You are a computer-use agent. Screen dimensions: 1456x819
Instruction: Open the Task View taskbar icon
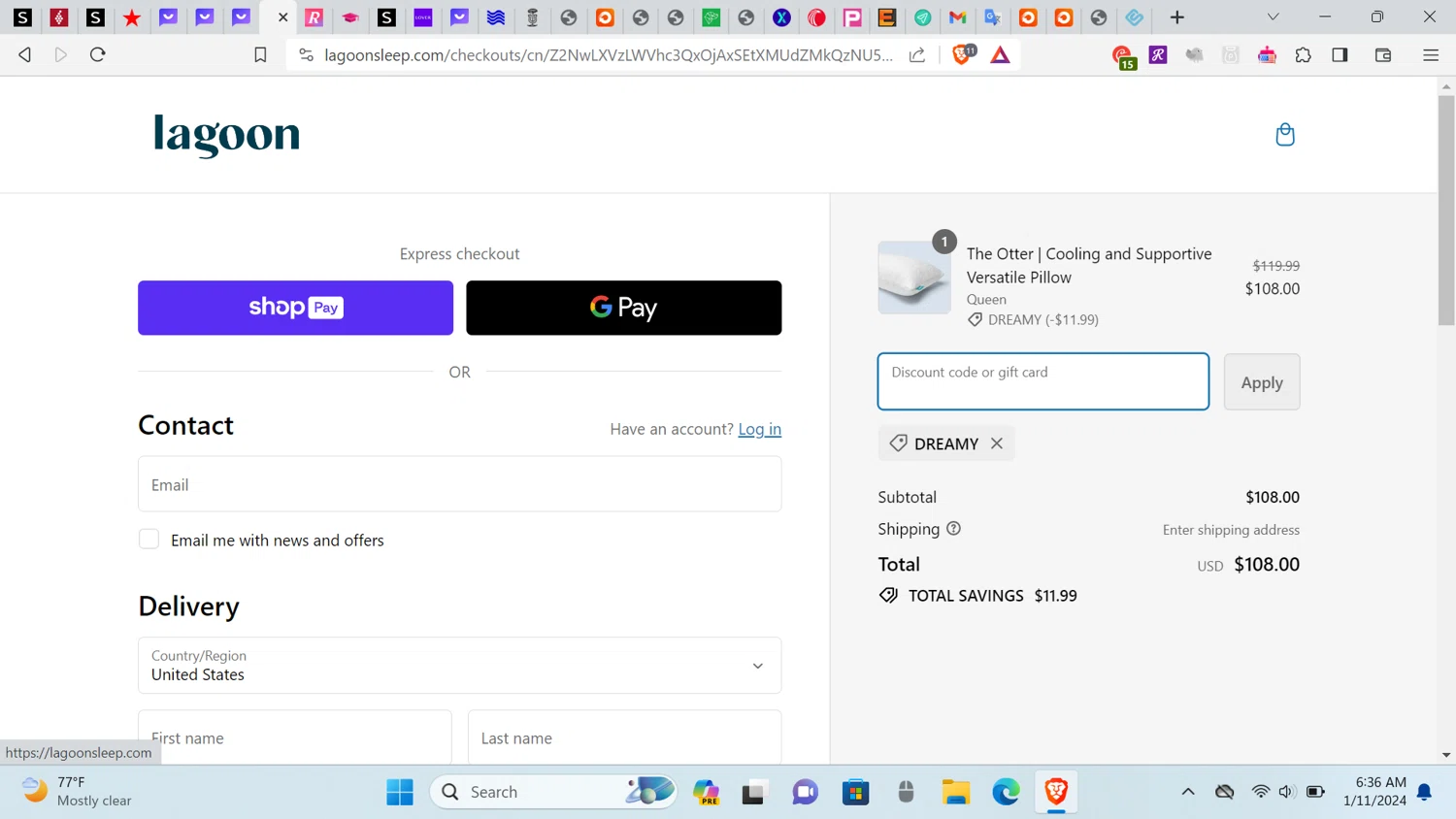click(x=754, y=792)
